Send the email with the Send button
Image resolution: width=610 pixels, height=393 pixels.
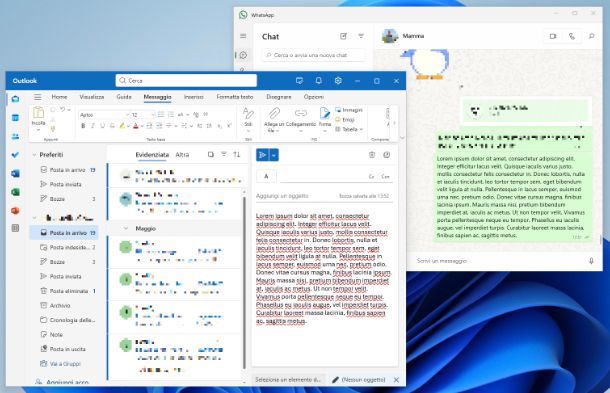pyautogui.click(x=263, y=155)
